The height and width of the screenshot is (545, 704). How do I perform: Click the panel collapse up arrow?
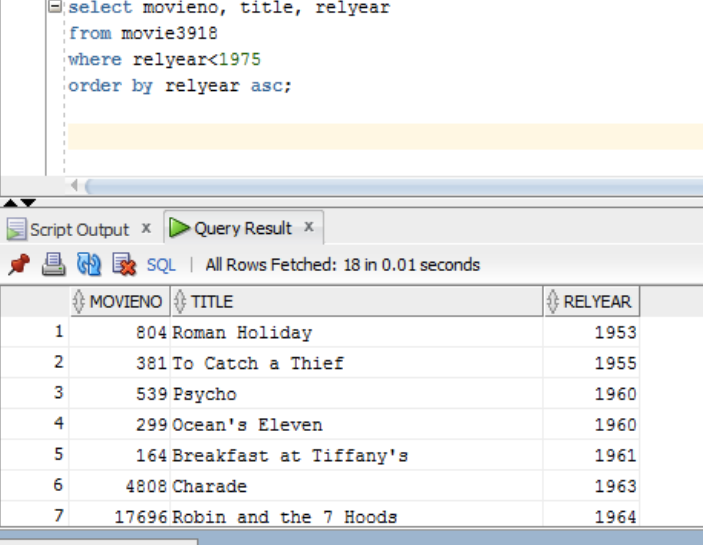(10, 203)
